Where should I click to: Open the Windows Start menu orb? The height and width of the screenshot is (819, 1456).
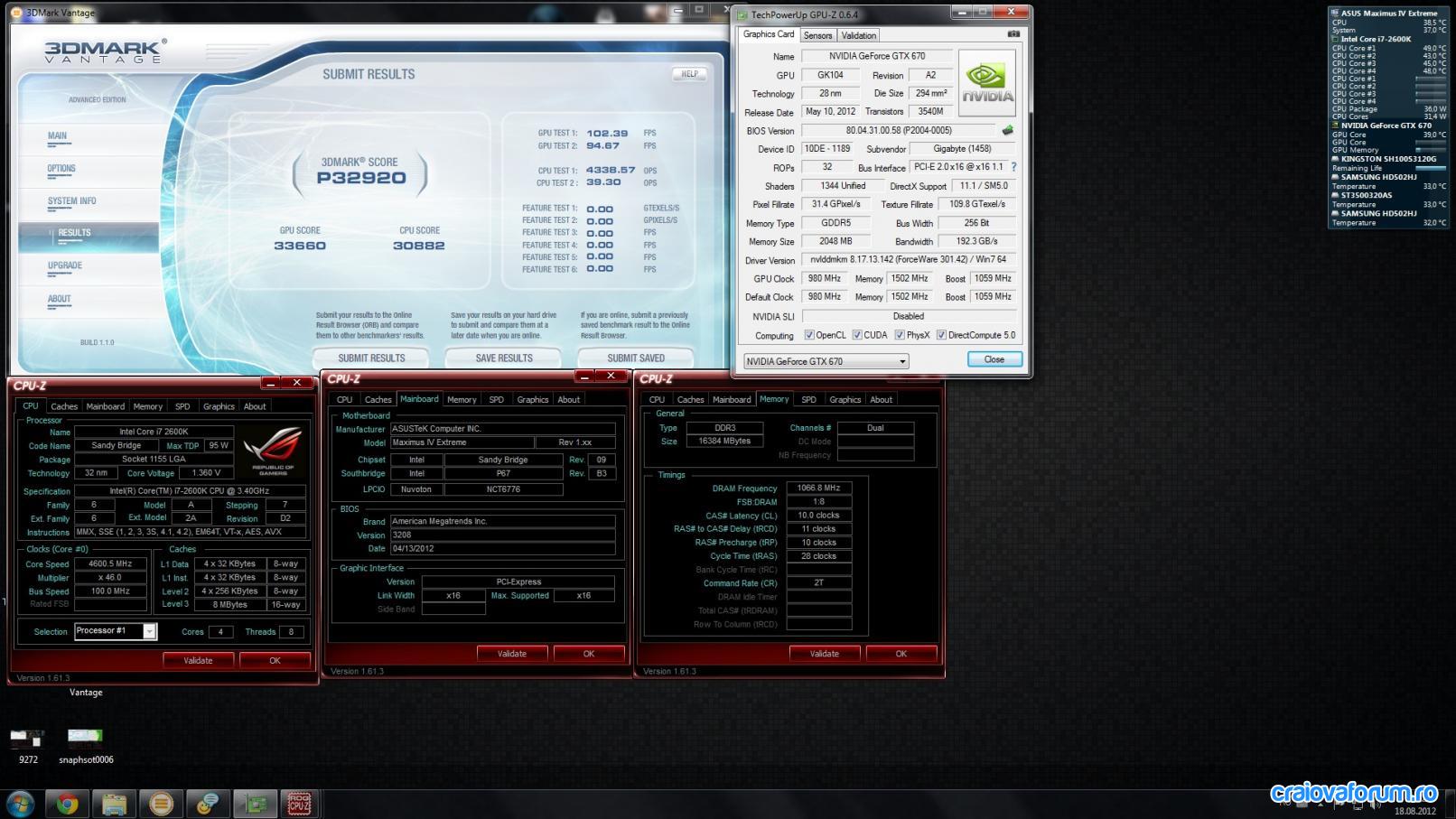pos(20,803)
